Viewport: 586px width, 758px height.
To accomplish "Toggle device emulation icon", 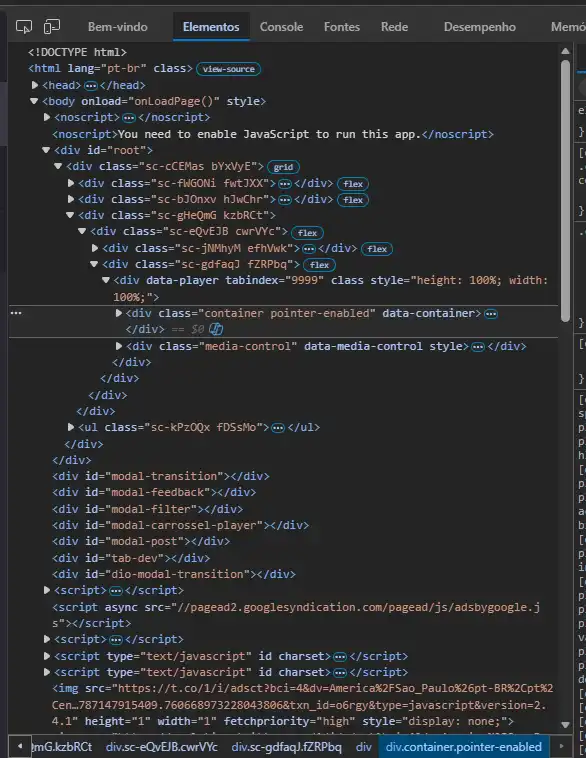I will pos(52,27).
